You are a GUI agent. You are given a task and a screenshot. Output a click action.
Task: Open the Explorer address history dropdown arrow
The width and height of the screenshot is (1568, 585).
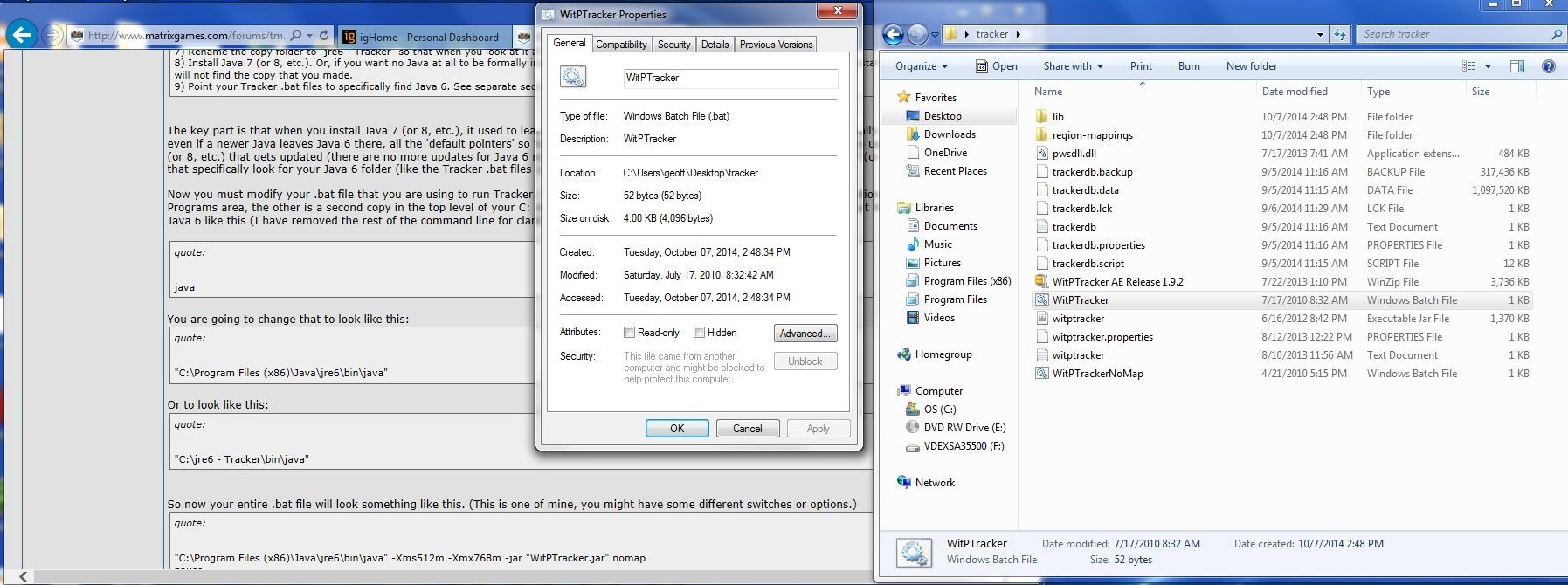point(1320,34)
